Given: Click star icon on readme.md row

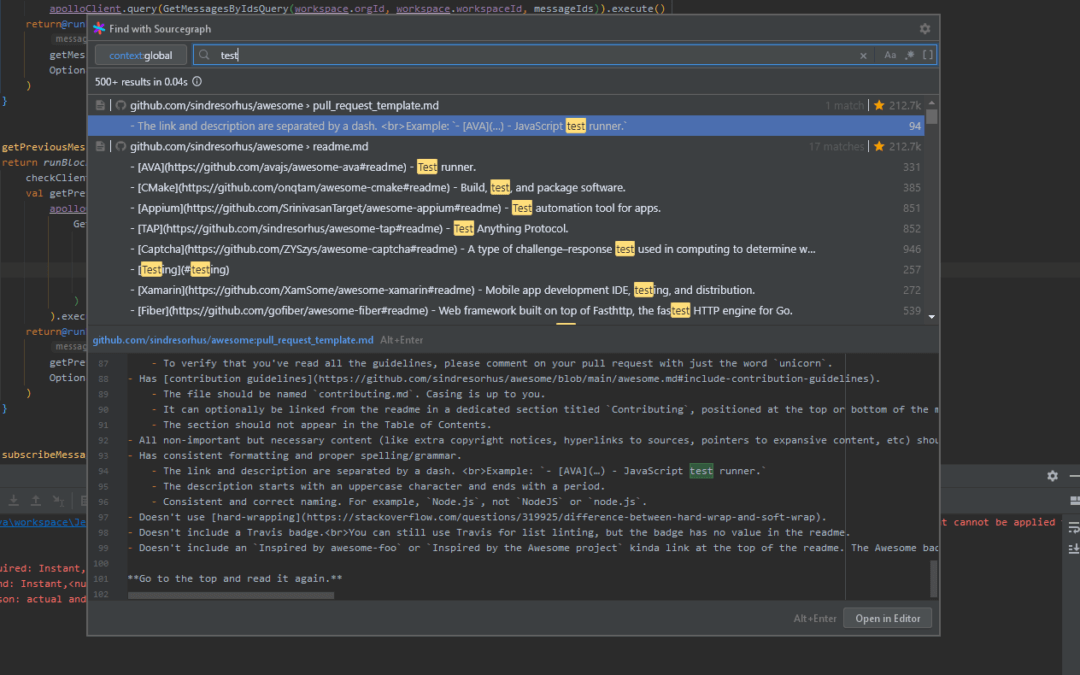Looking at the screenshot, I should (x=879, y=147).
